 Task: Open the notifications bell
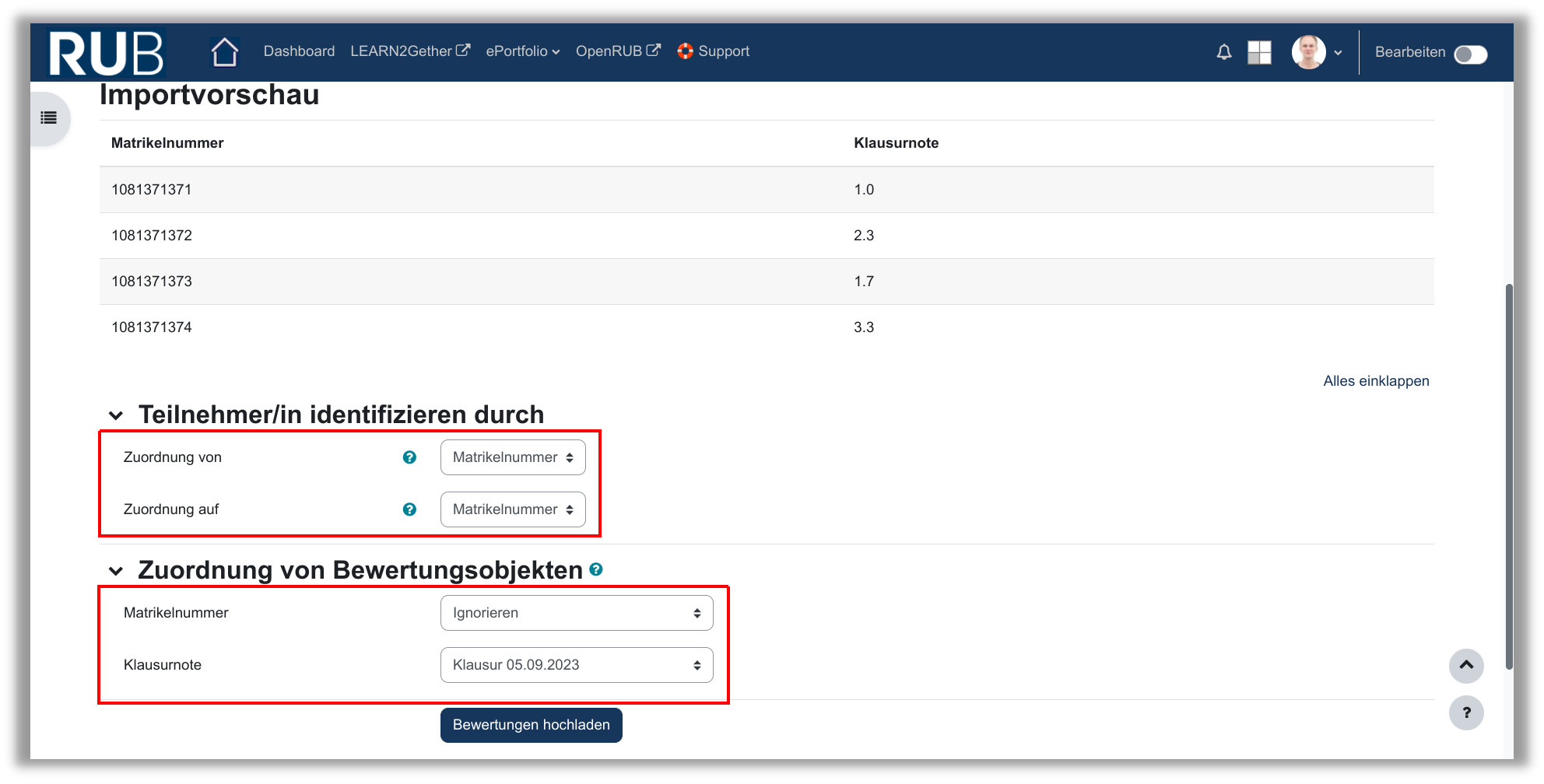pos(1223,52)
